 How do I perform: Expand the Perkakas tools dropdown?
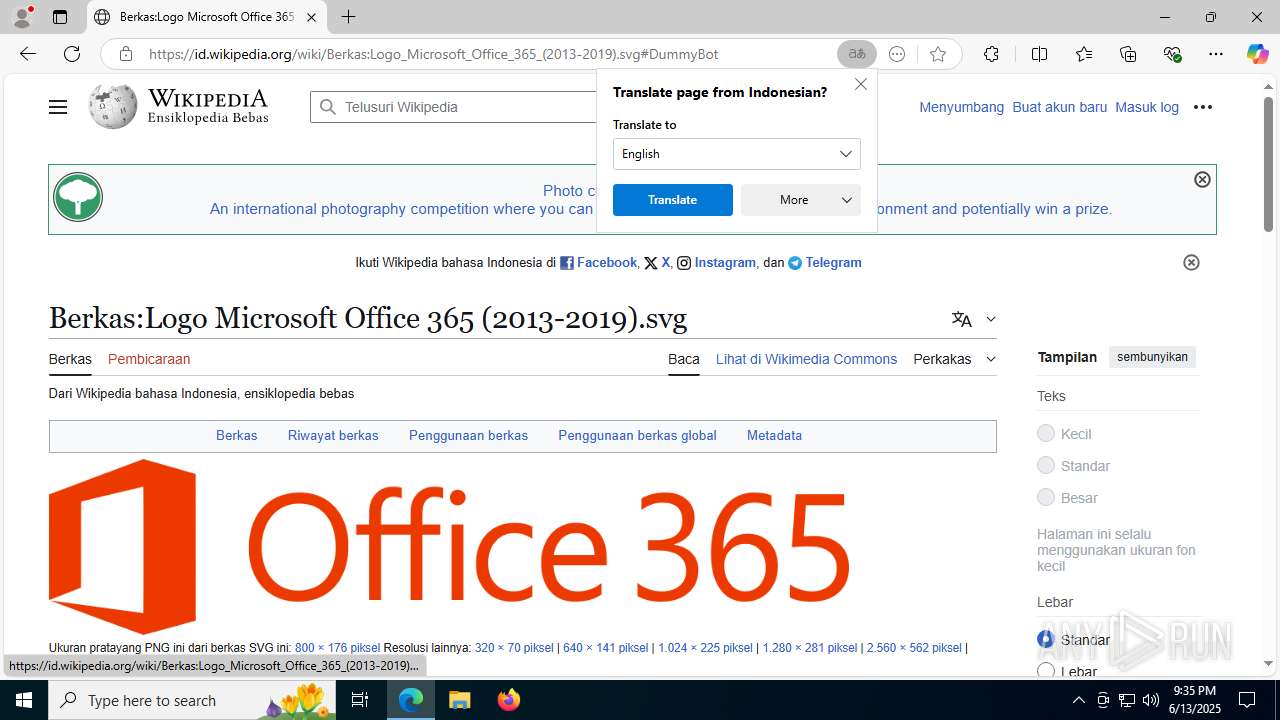(x=955, y=359)
